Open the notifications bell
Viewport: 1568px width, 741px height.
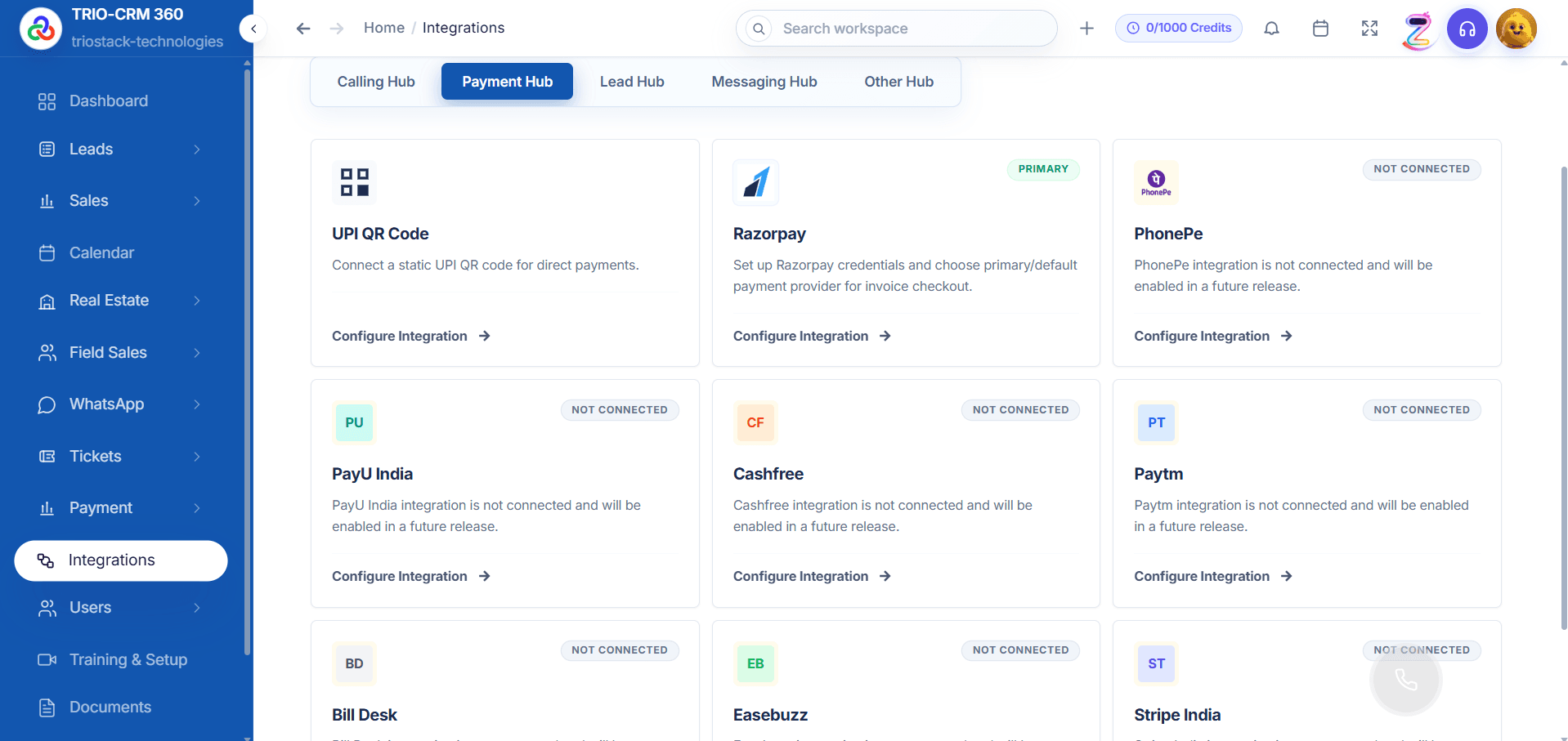point(1271,29)
